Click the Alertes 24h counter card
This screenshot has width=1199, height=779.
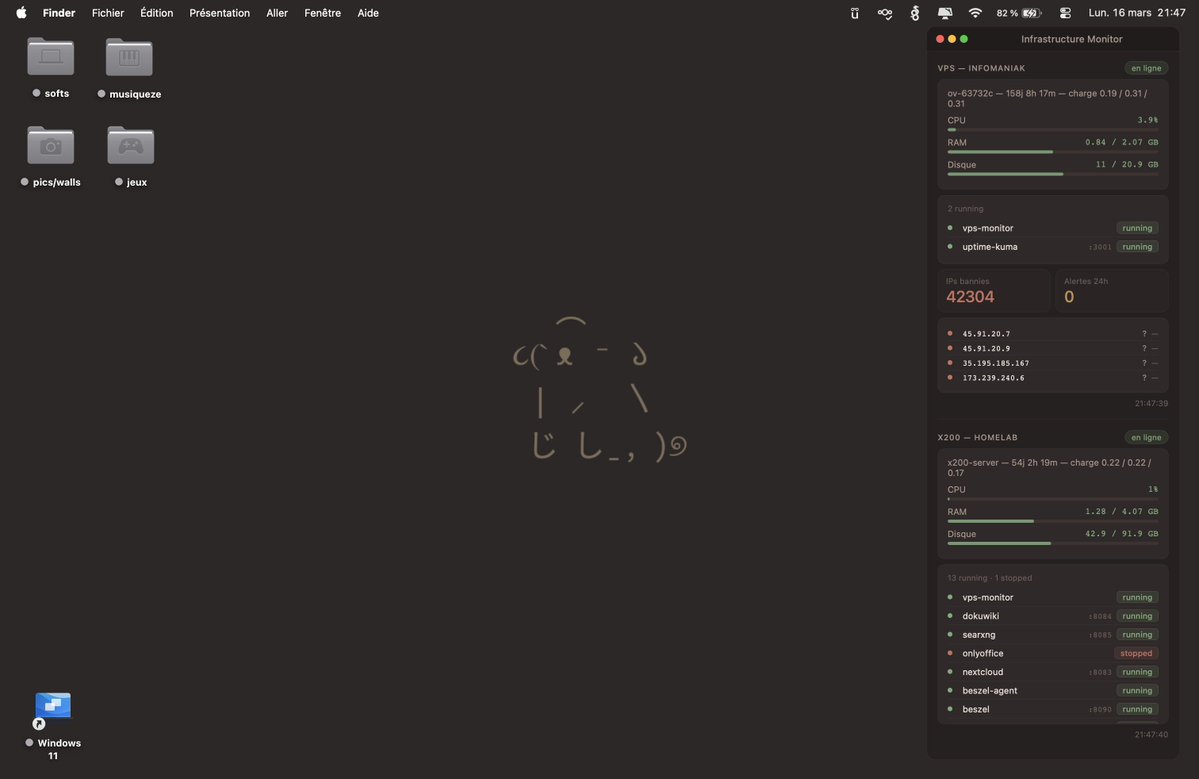(x=1112, y=291)
